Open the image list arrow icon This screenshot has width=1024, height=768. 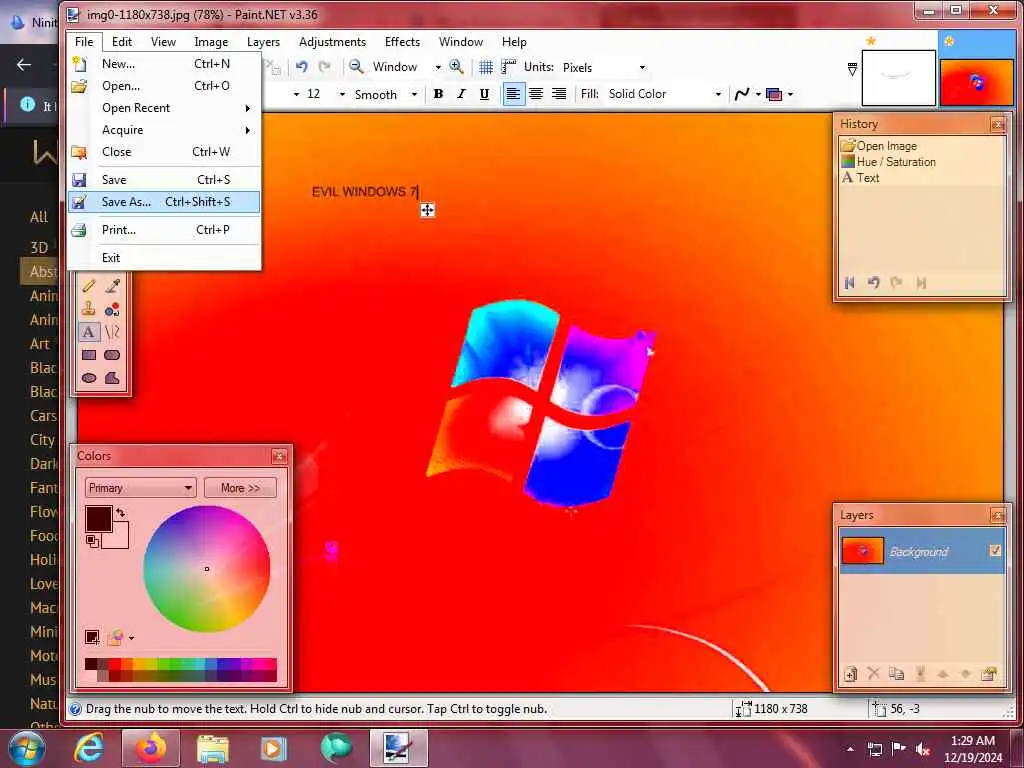852,69
